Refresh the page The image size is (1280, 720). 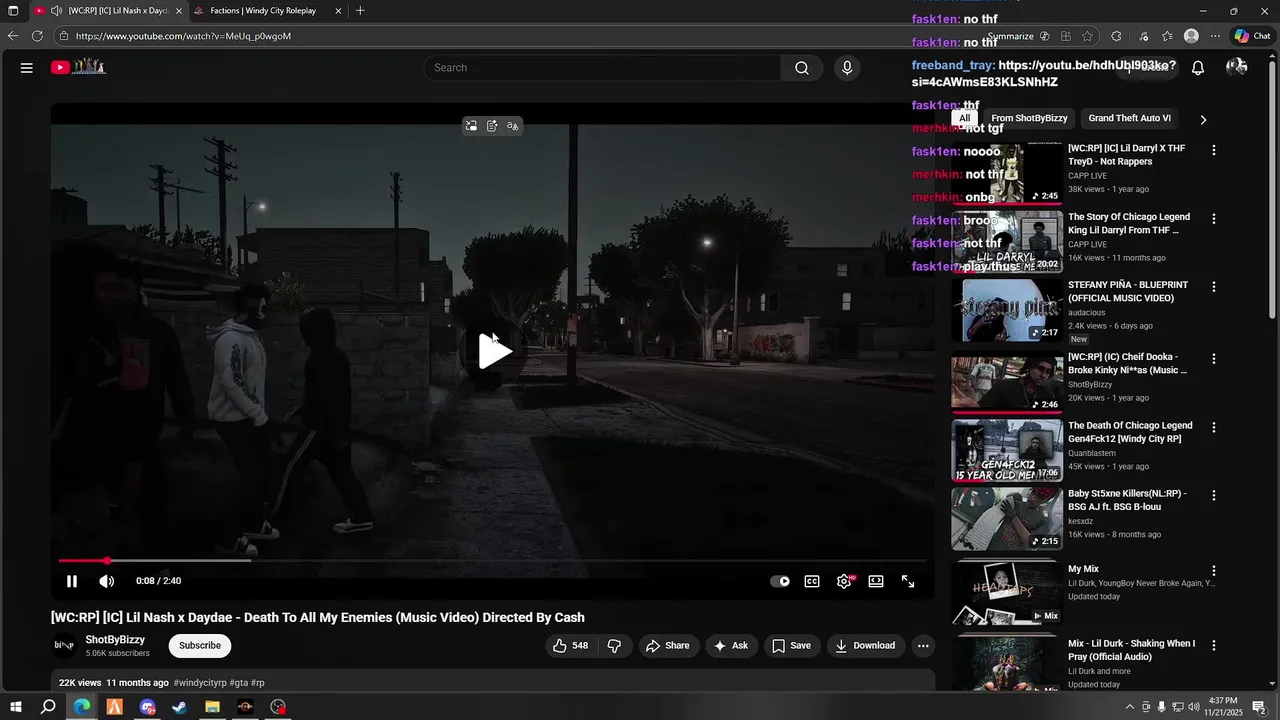pos(37,36)
